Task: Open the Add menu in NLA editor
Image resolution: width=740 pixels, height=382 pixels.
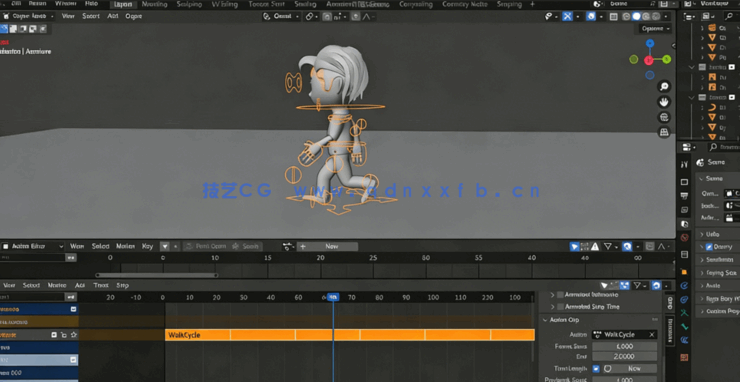Action: (80, 286)
